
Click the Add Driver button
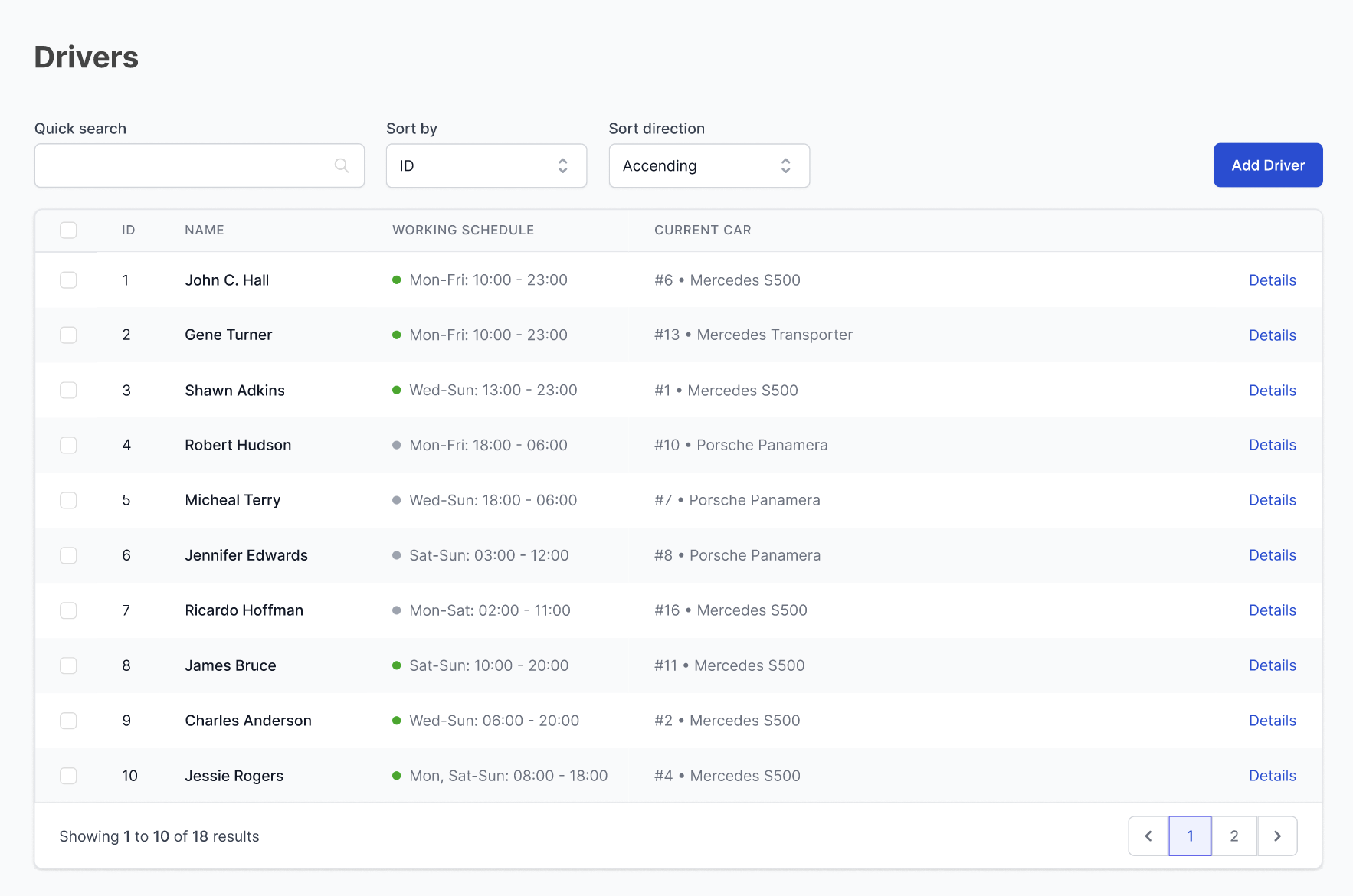tap(1268, 165)
